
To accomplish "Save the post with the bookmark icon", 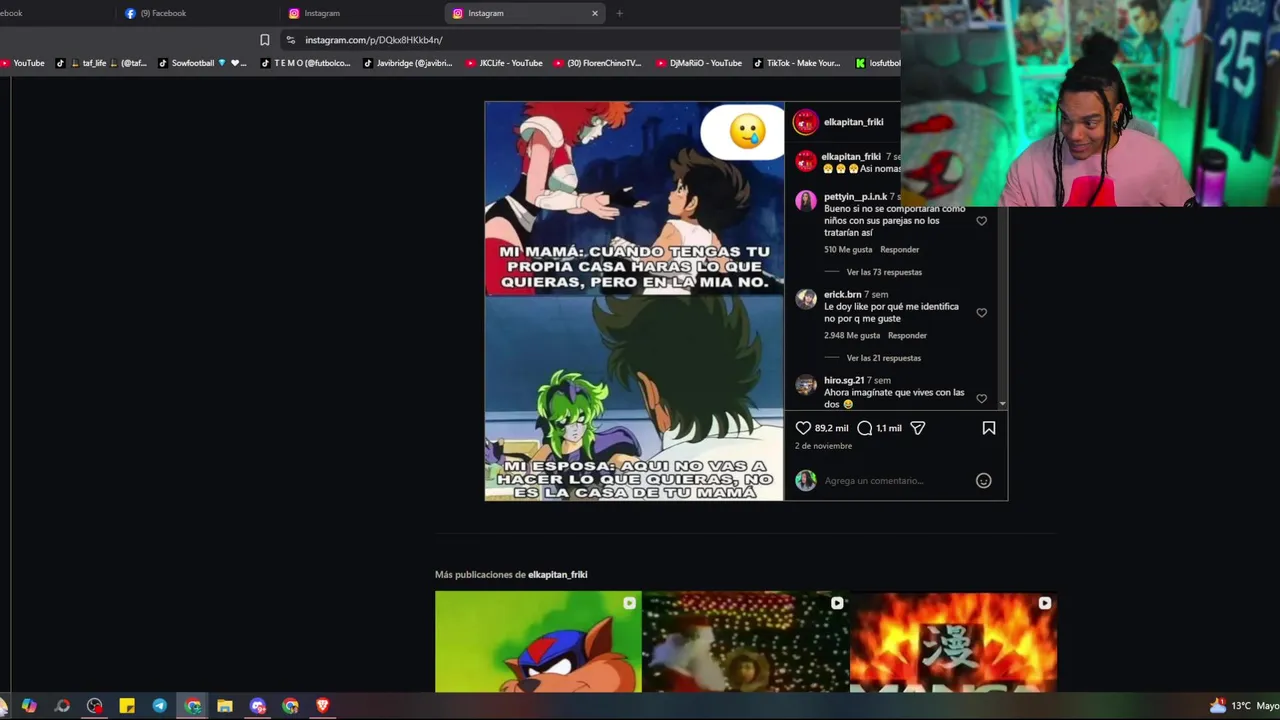I will (x=989, y=428).
